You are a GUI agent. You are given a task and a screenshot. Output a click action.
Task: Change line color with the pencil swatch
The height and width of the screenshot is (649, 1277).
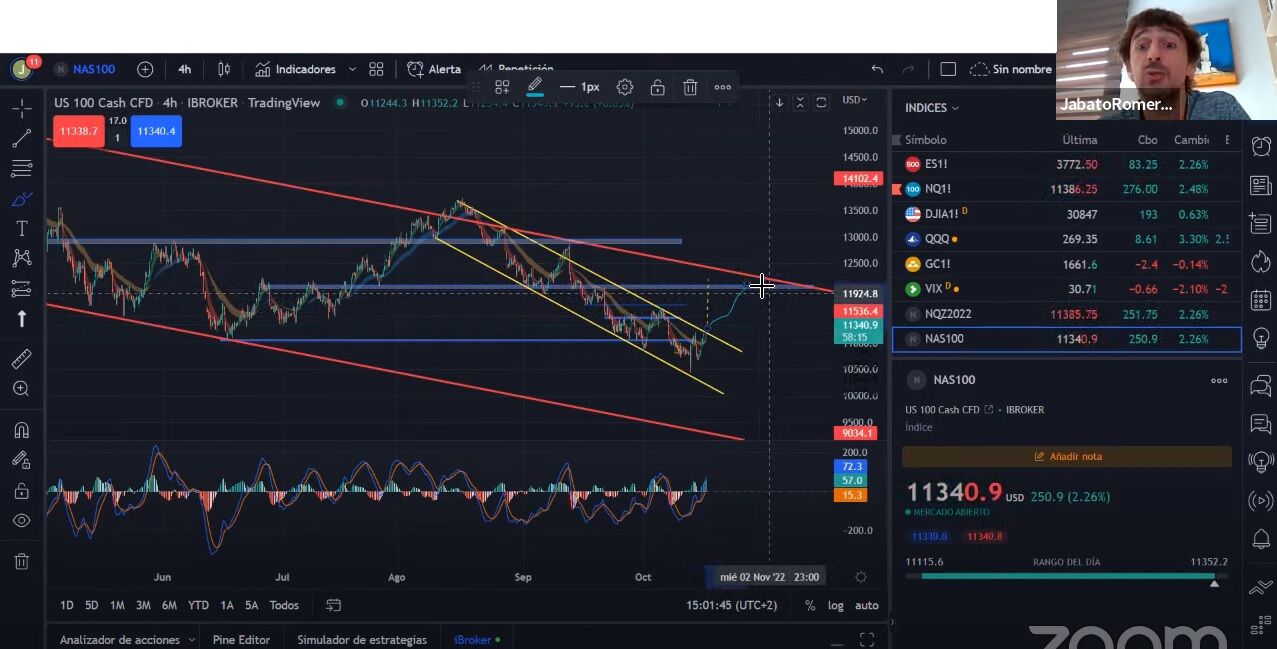pos(535,87)
